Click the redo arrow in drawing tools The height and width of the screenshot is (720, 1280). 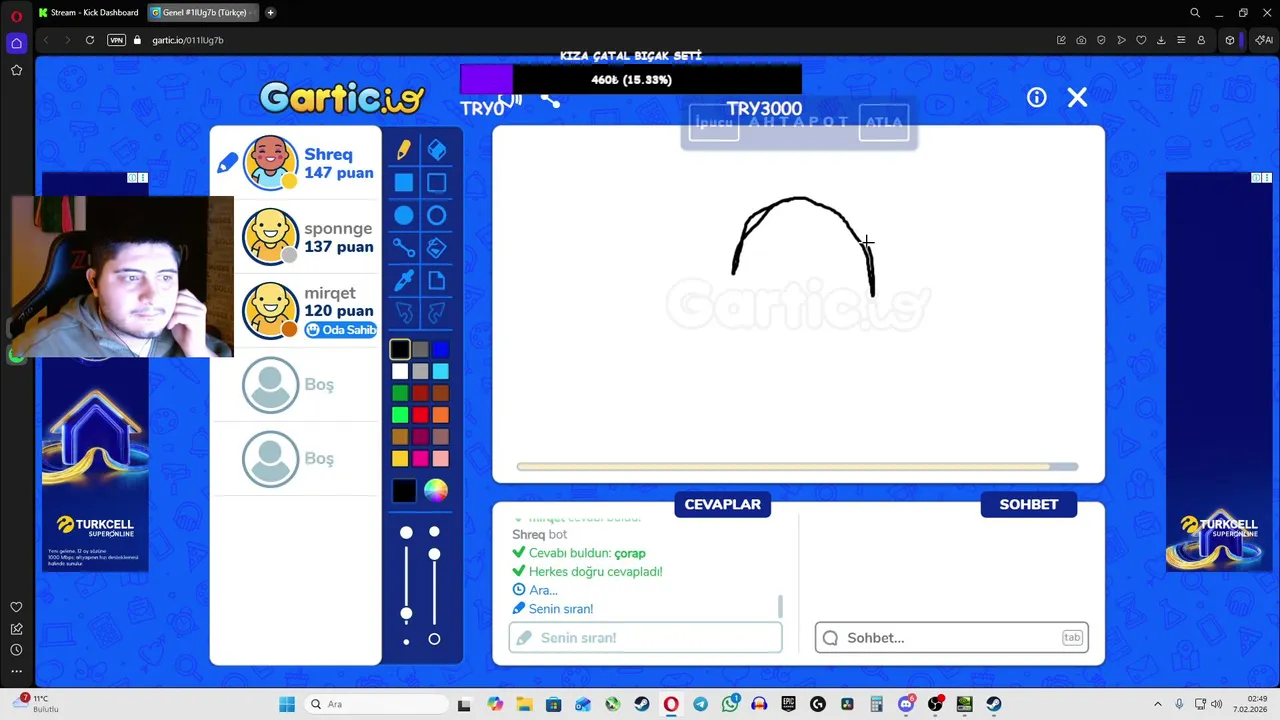pos(437,314)
